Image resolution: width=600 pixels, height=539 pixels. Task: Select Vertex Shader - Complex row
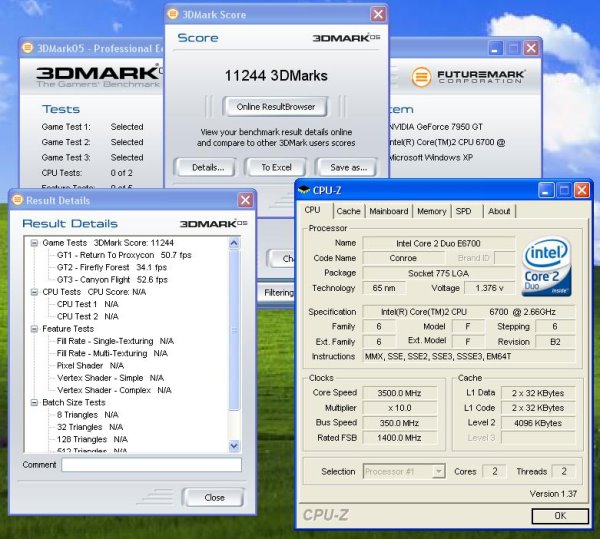tap(114, 390)
